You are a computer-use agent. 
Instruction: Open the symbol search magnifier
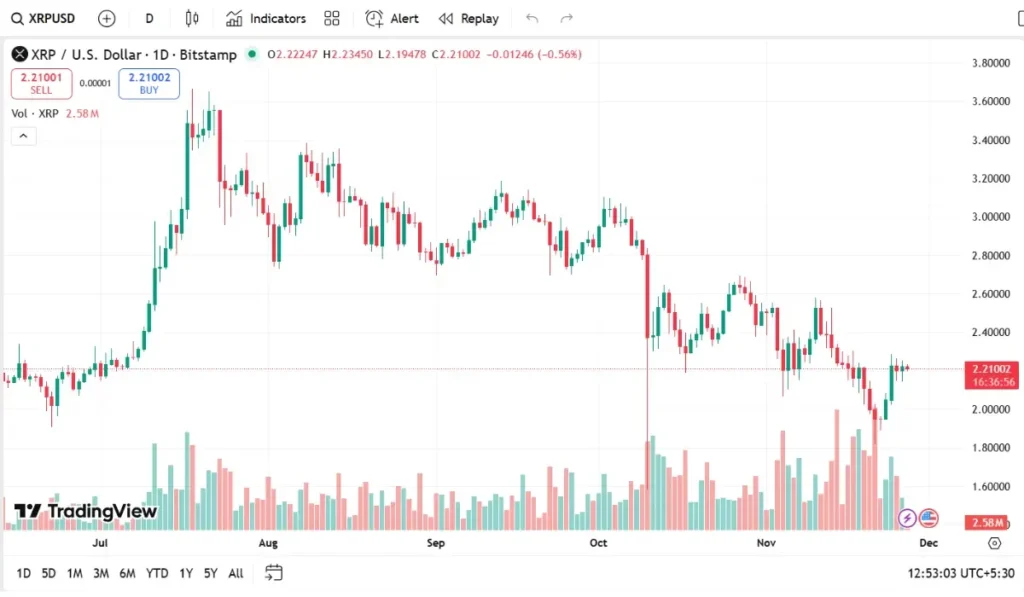18,18
